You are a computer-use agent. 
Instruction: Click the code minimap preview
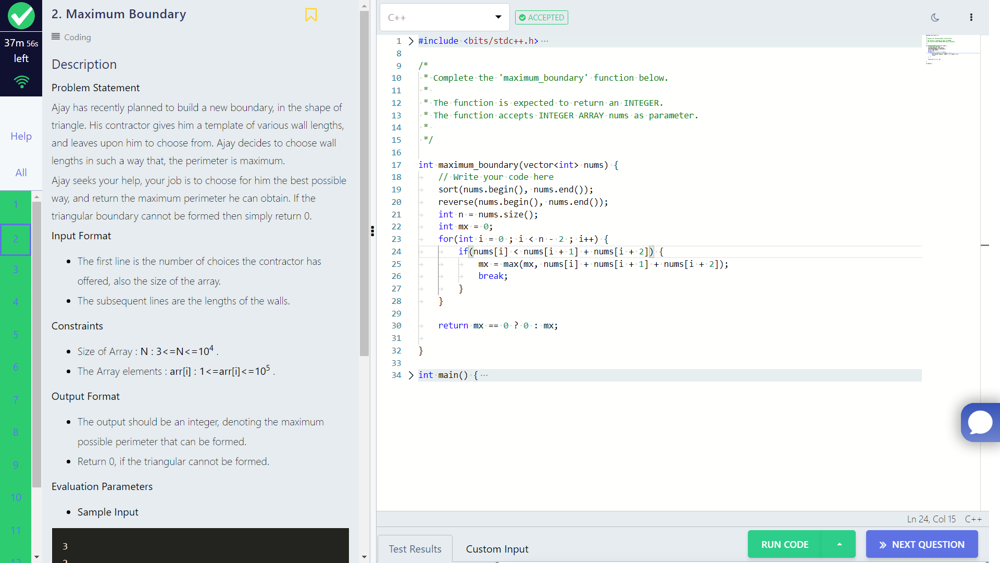tap(951, 50)
